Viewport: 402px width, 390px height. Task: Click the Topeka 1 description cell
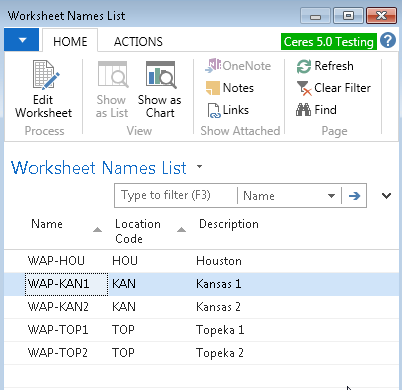pyautogui.click(x=220, y=330)
